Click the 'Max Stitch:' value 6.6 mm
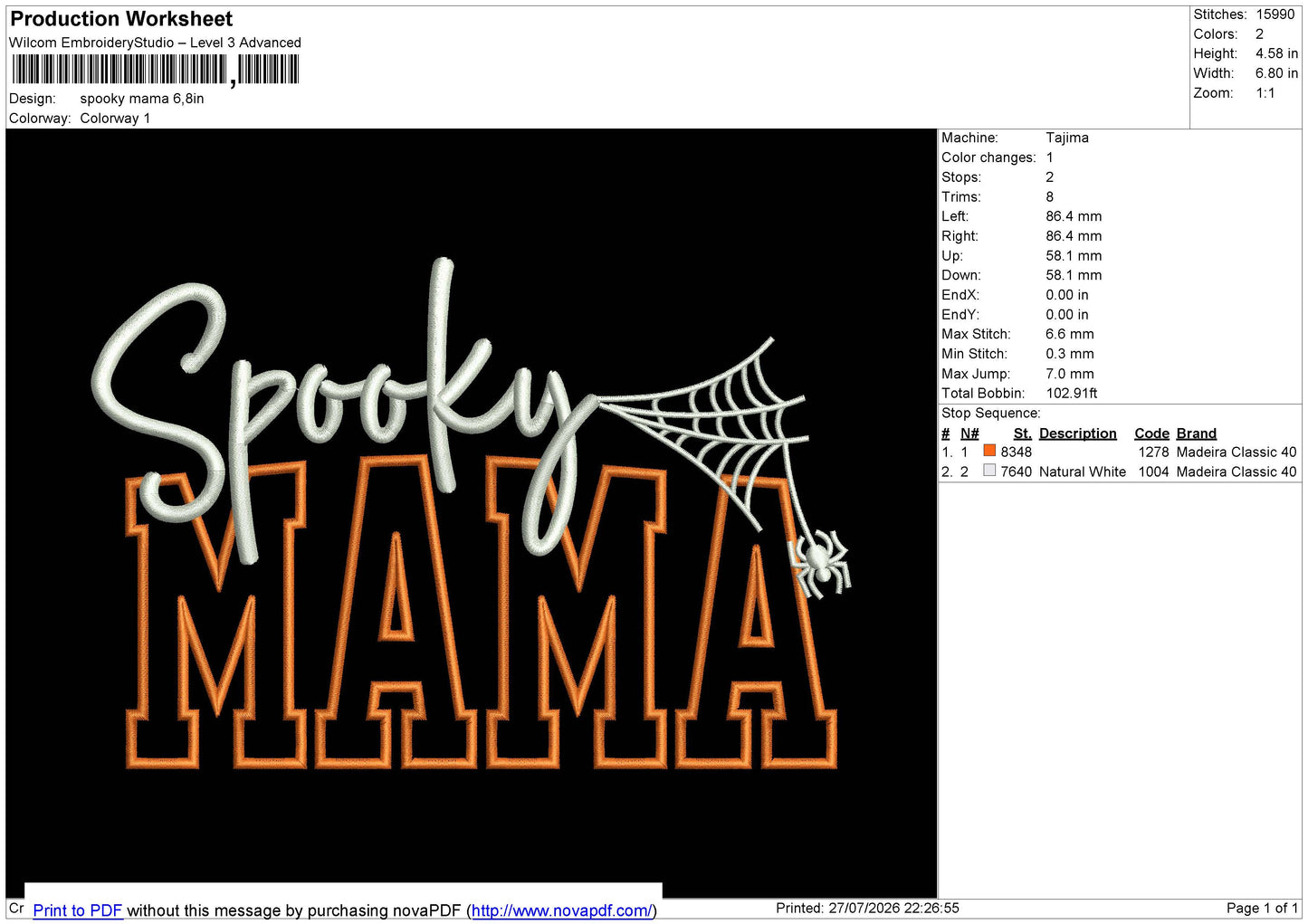The height and width of the screenshot is (924, 1308). (x=1070, y=334)
